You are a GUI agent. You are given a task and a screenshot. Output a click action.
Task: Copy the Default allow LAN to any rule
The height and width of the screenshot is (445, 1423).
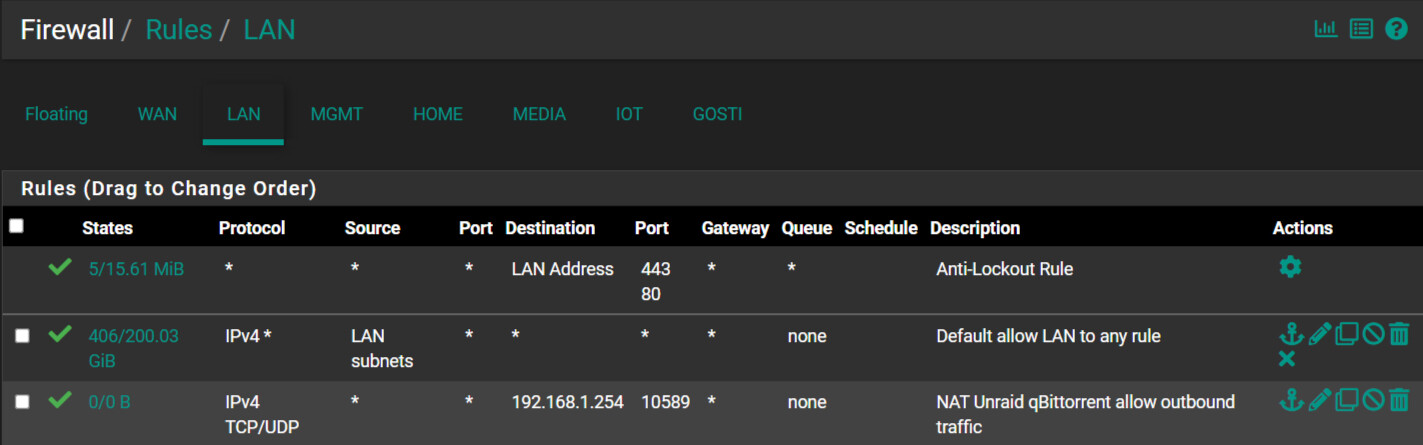1347,334
